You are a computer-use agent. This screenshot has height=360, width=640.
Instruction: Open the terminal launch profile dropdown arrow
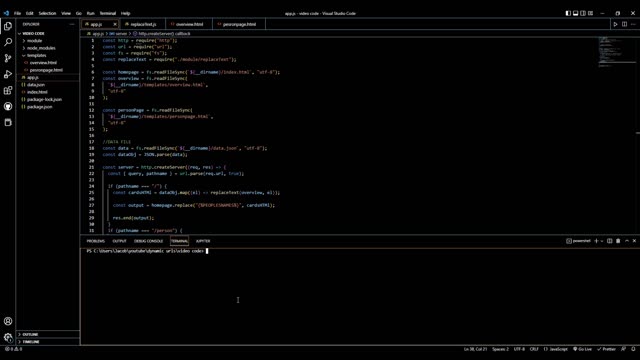(x=602, y=241)
